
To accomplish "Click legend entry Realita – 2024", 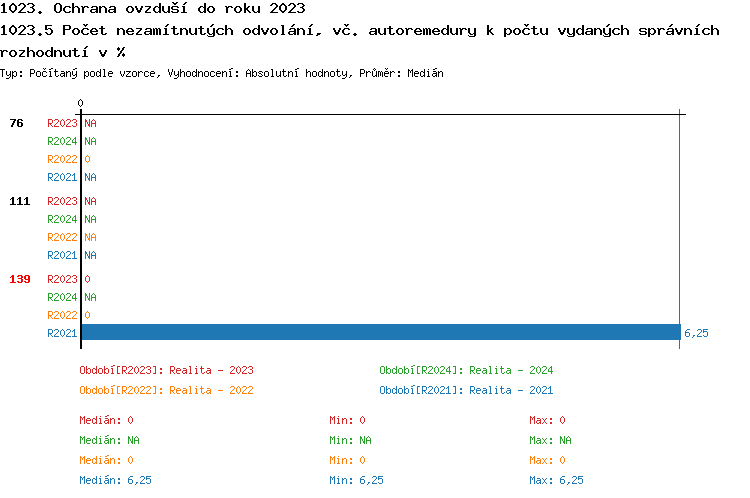I will pyautogui.click(x=467, y=370).
